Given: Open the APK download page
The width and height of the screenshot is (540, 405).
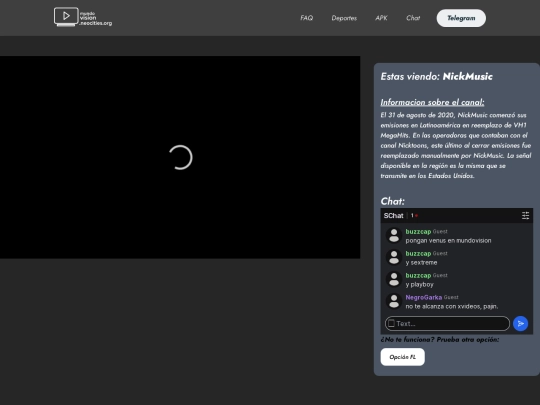Looking at the screenshot, I should click(x=381, y=18).
